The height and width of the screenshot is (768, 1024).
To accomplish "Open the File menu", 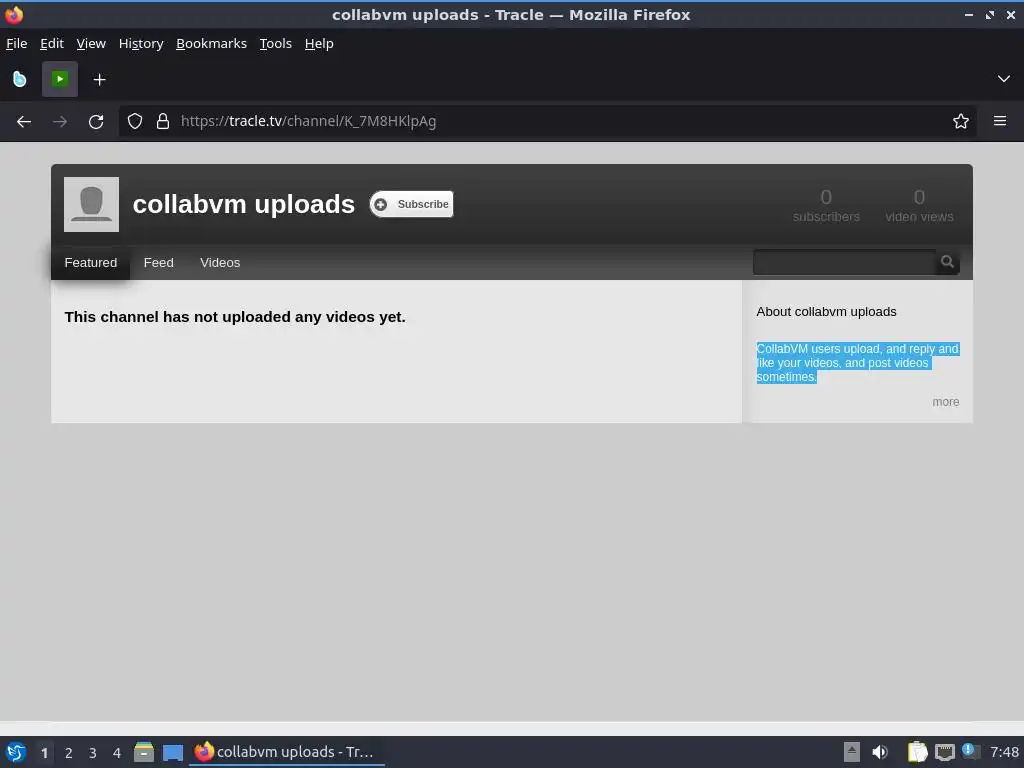I will click(x=16, y=44).
